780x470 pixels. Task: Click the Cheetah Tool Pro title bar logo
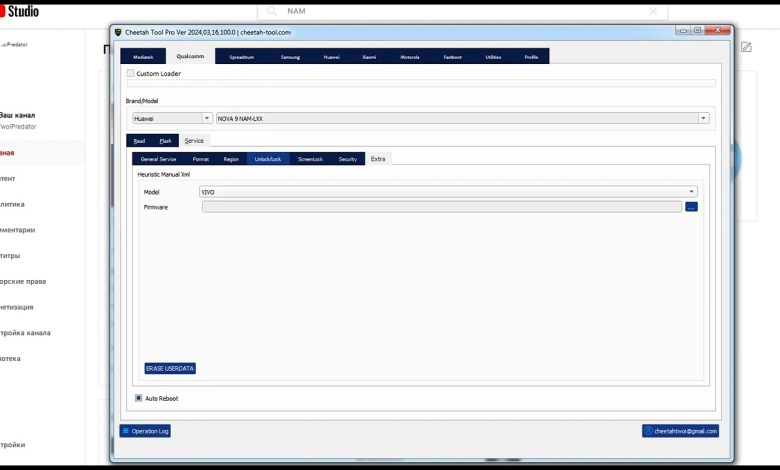click(118, 32)
